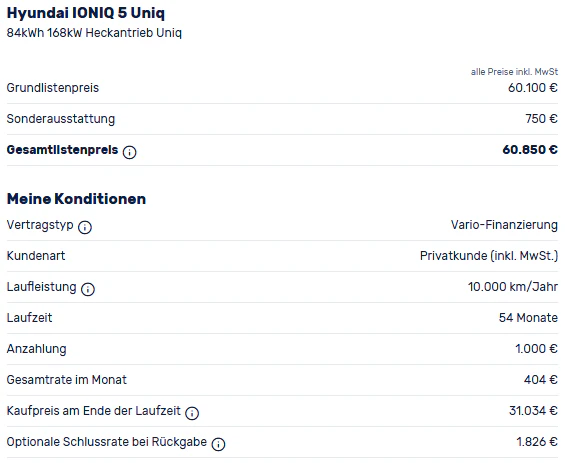Viewport: 565px width, 463px height.
Task: Click the final rate value 1.826 €
Action: 537,442
